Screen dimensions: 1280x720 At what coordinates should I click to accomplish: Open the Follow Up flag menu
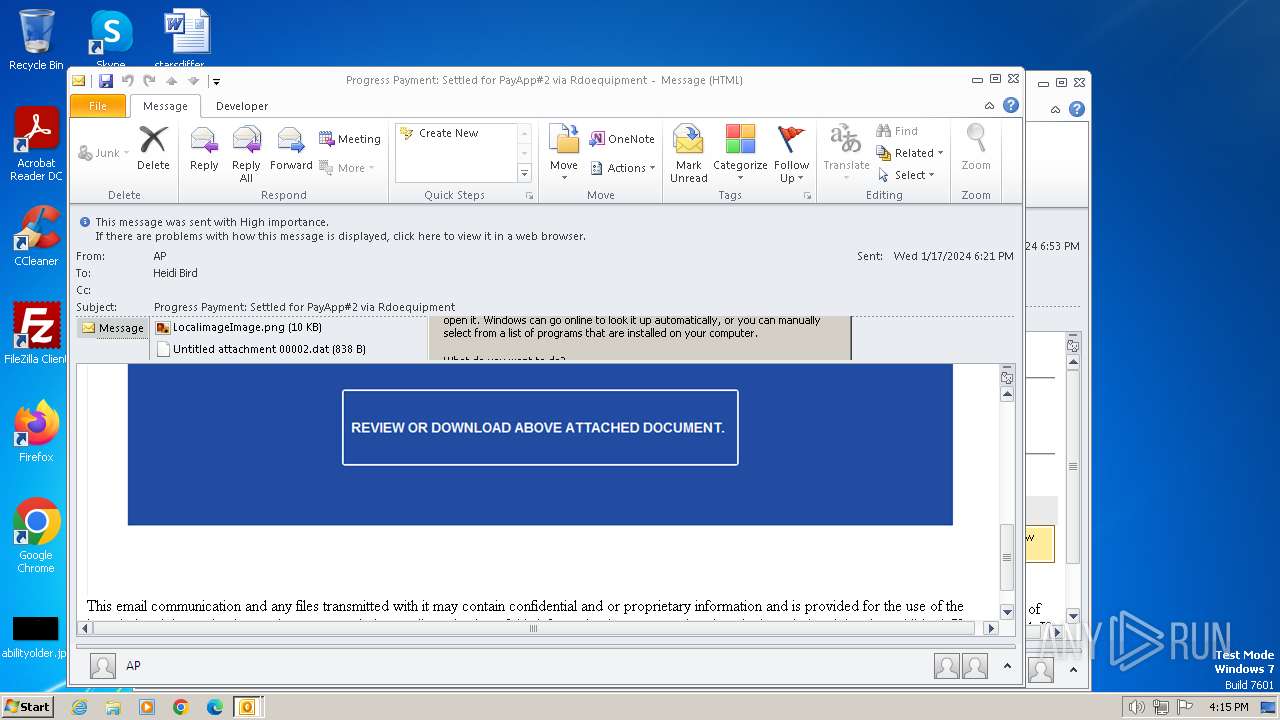pyautogui.click(x=791, y=154)
